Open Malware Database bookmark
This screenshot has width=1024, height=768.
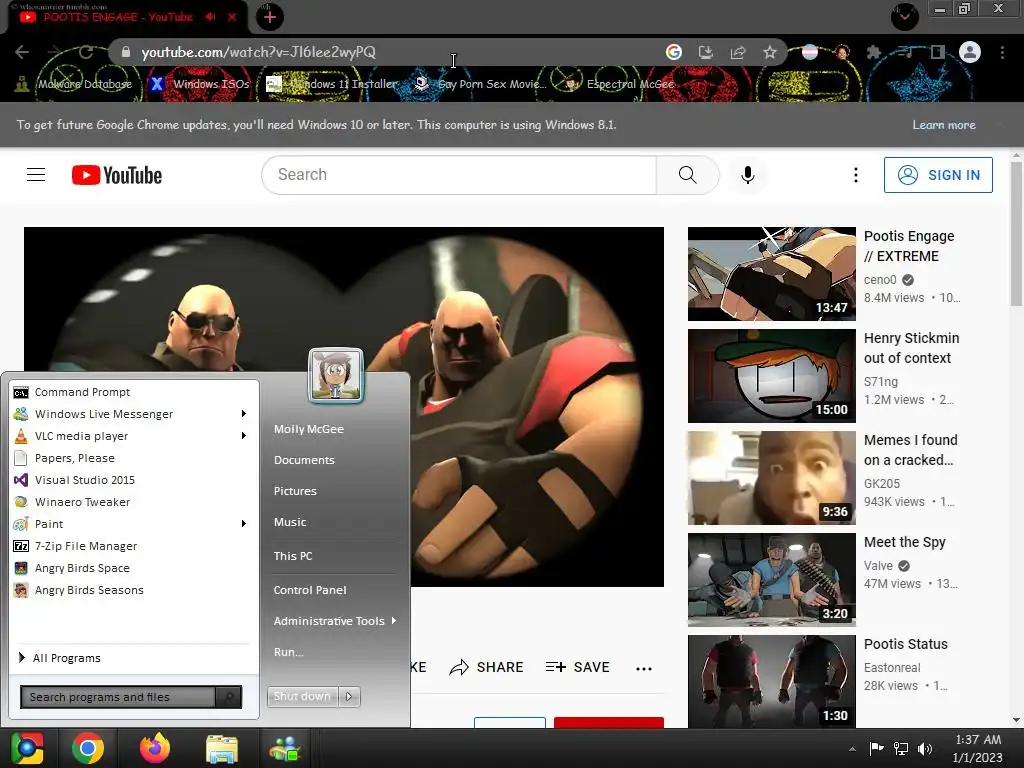[74, 84]
